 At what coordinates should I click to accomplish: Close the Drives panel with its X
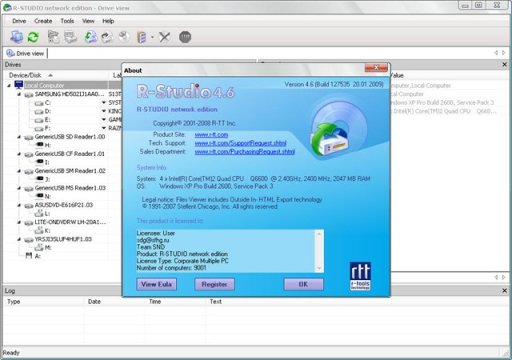point(504,64)
